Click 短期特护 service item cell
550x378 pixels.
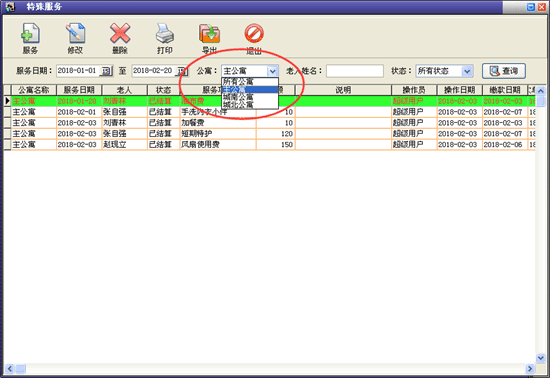218,134
